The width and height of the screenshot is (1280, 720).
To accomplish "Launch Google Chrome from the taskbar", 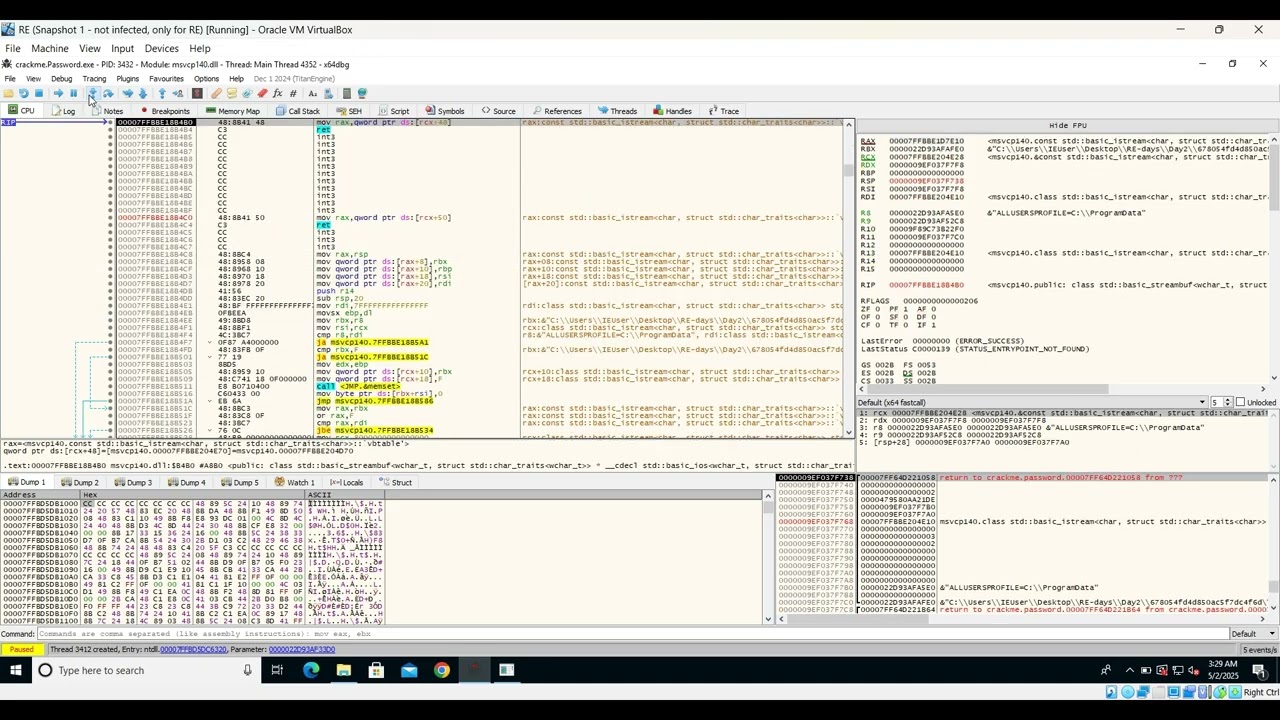I will [441, 670].
